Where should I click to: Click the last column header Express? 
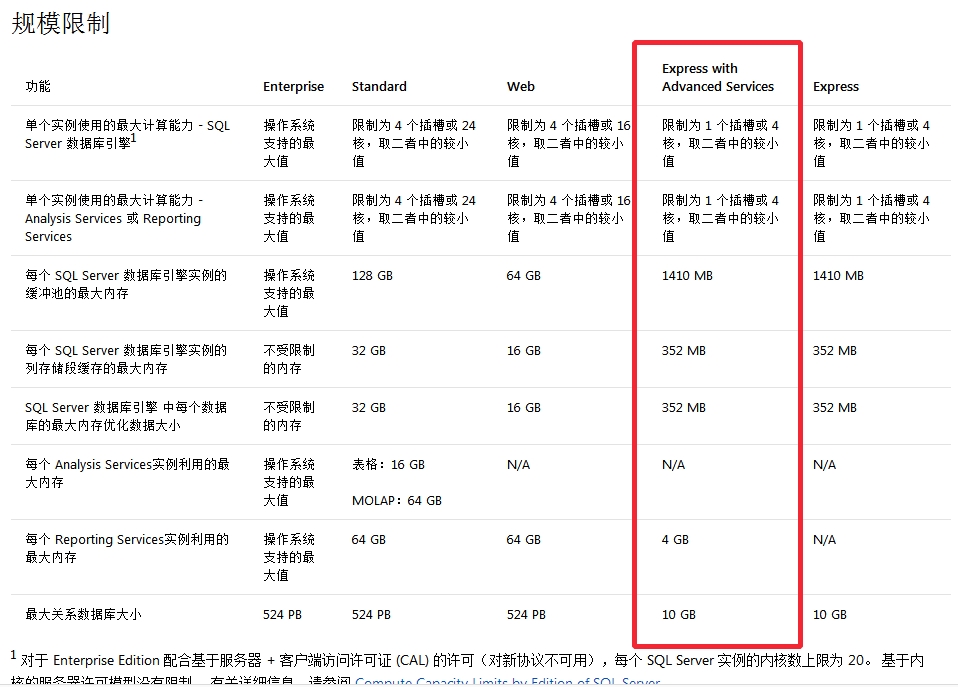click(835, 87)
